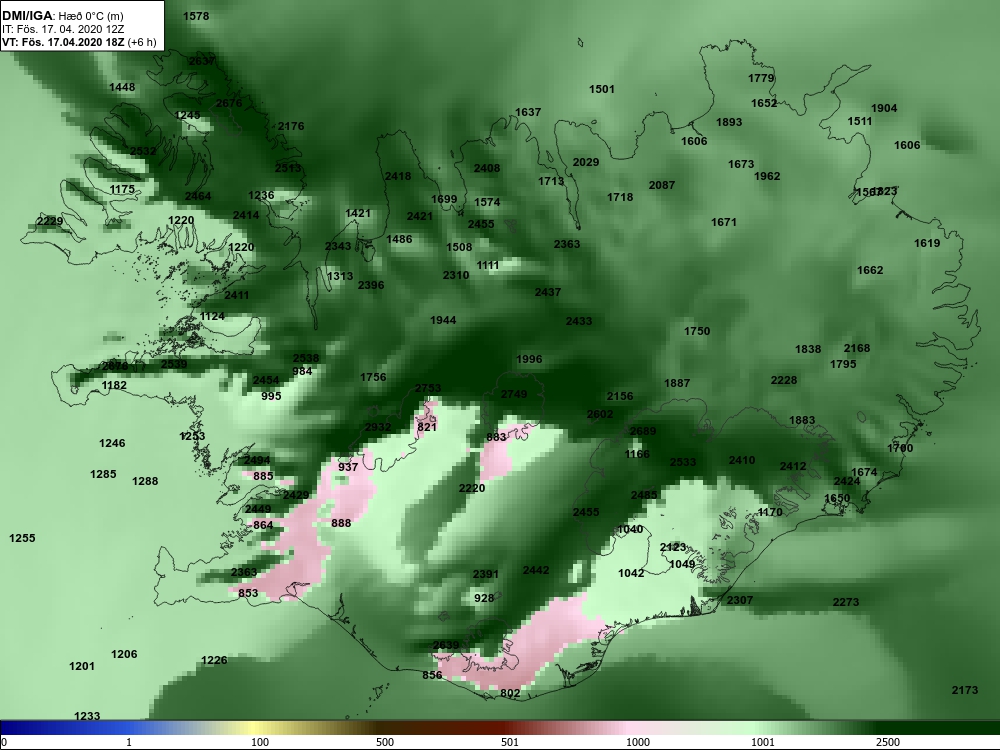Click the legend label '1000'
Image resolution: width=1000 pixels, height=750 pixels.
[x=638, y=742]
